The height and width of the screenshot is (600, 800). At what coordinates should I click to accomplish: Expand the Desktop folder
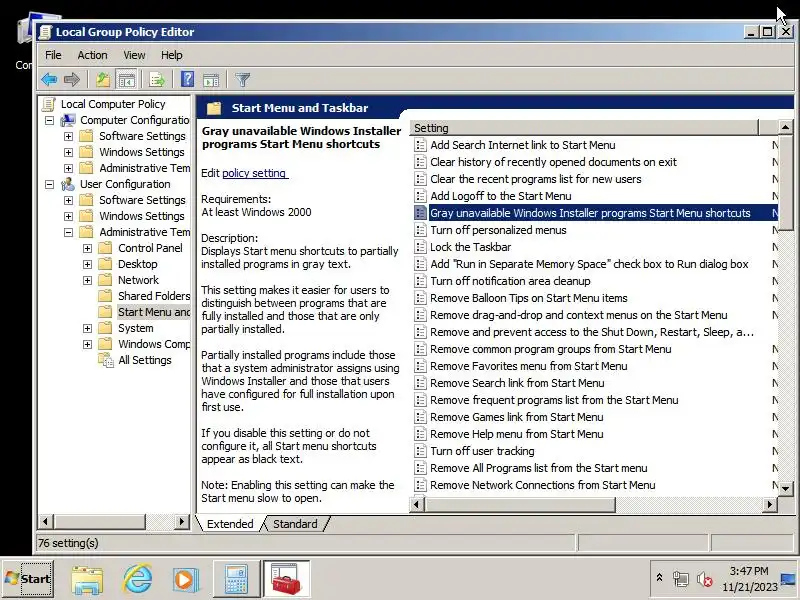tap(87, 264)
